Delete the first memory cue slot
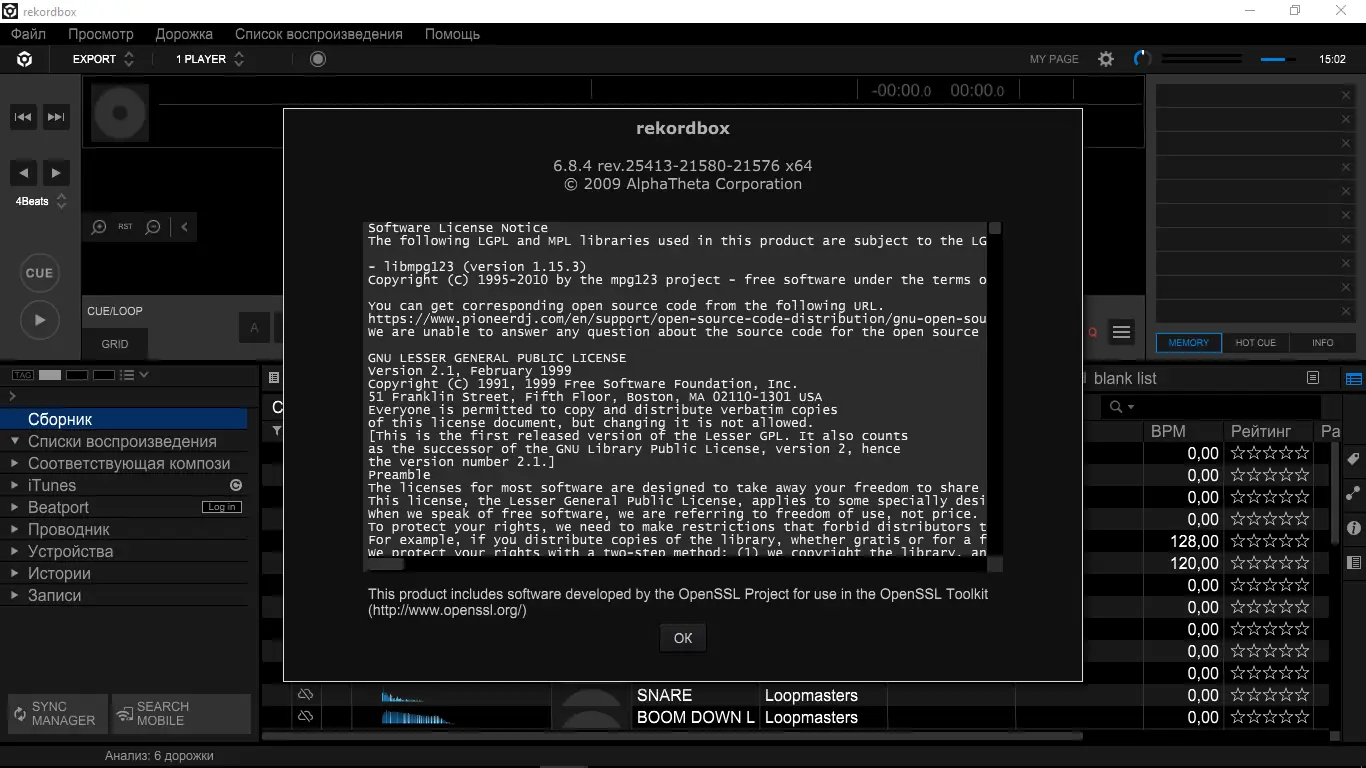1366x768 pixels. (1346, 96)
